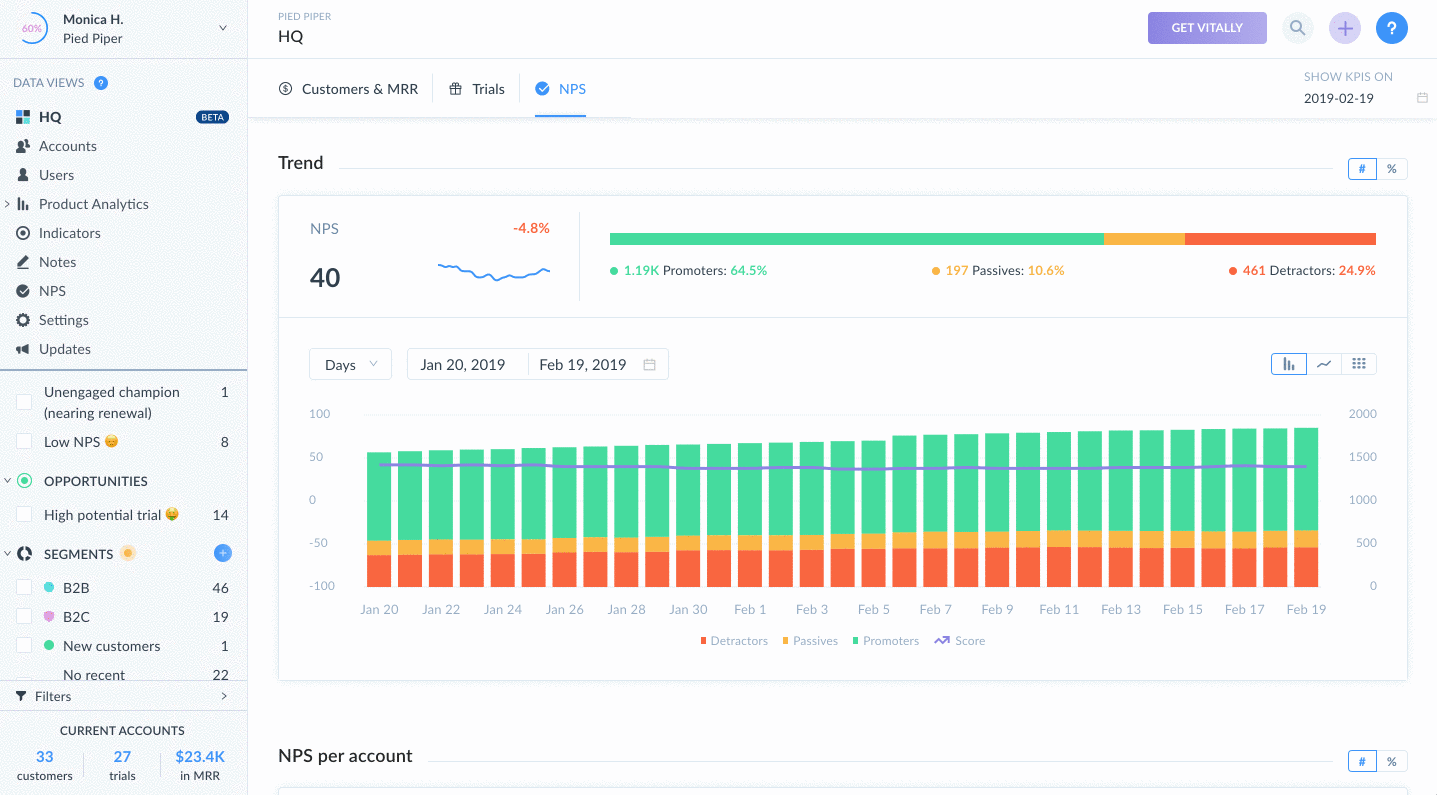The height and width of the screenshot is (795, 1437).
Task: Click the Settings gear icon
Action: point(23,320)
